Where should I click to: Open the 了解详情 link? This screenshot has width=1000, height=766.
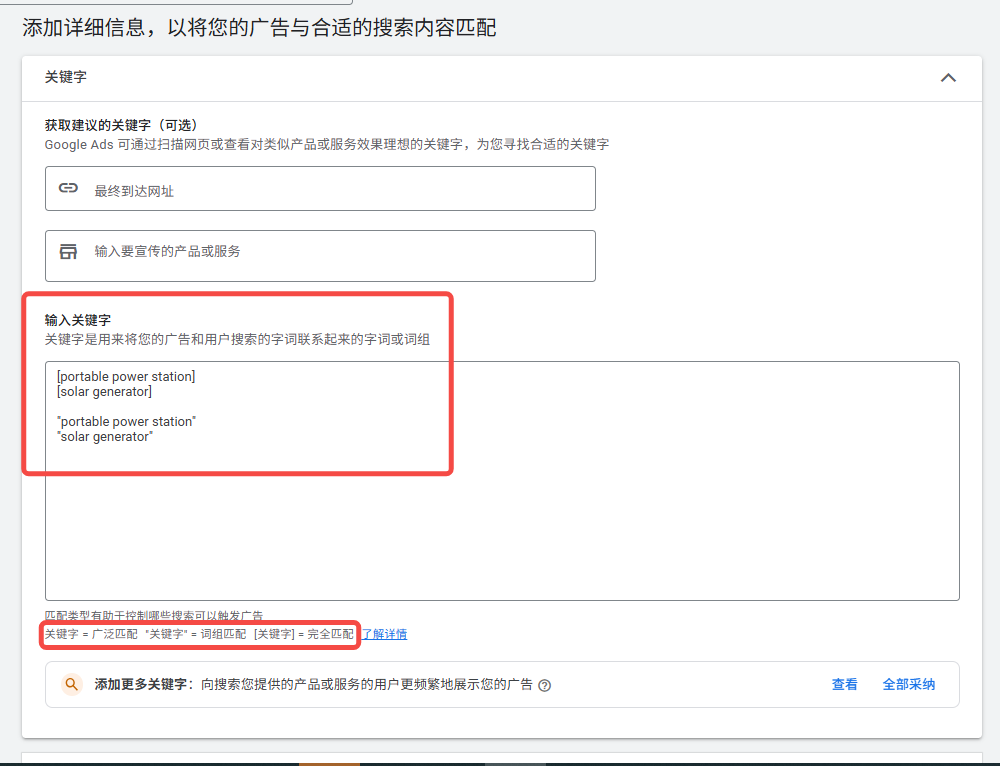point(380,634)
